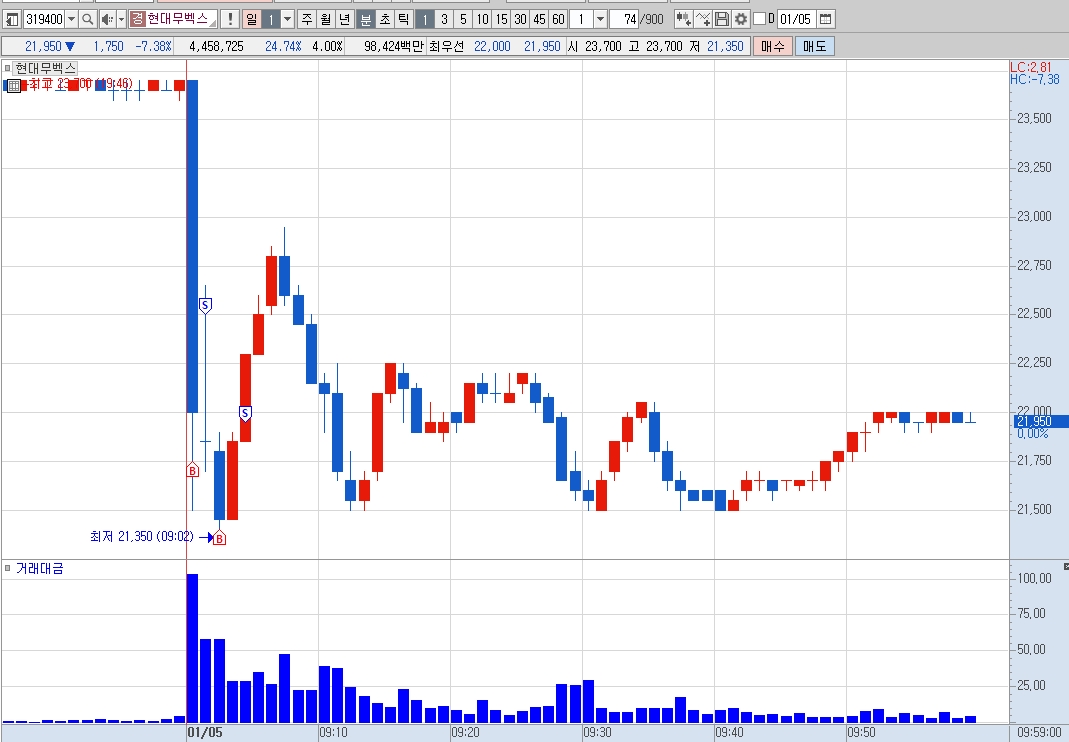1069x742 pixels.
Task: Select the 3-minute interval
Action: tap(444, 19)
